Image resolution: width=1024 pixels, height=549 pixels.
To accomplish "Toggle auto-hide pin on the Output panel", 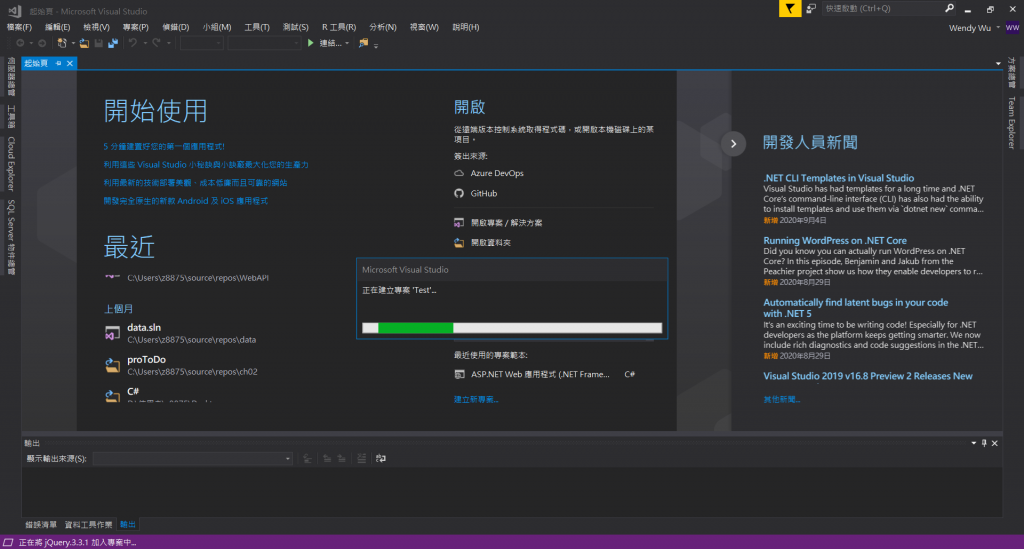I will pos(984,443).
